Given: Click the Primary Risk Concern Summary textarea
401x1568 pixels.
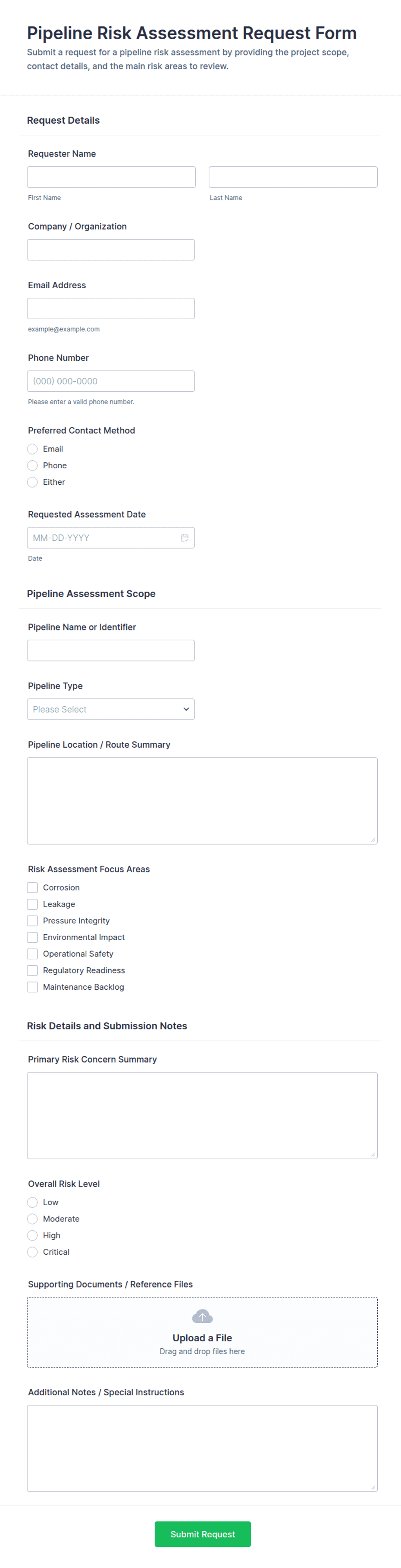Looking at the screenshot, I should coord(202,1115).
